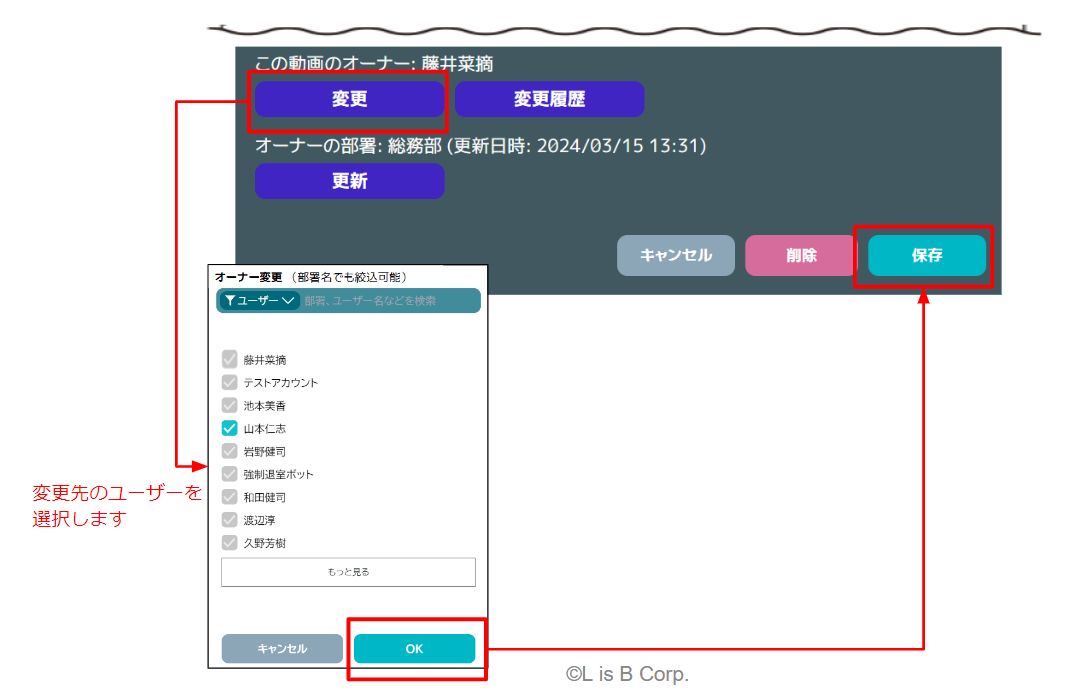The height and width of the screenshot is (694, 1070).
Task: Select the 藤井菜摘 user name text
Action: 265,360
